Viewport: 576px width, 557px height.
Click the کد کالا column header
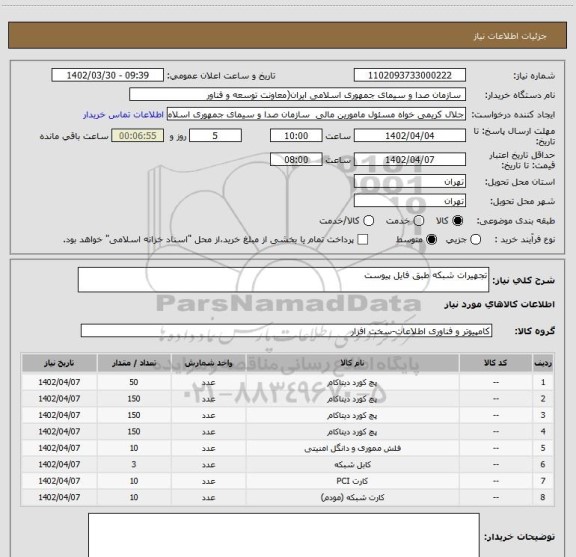[496, 363]
